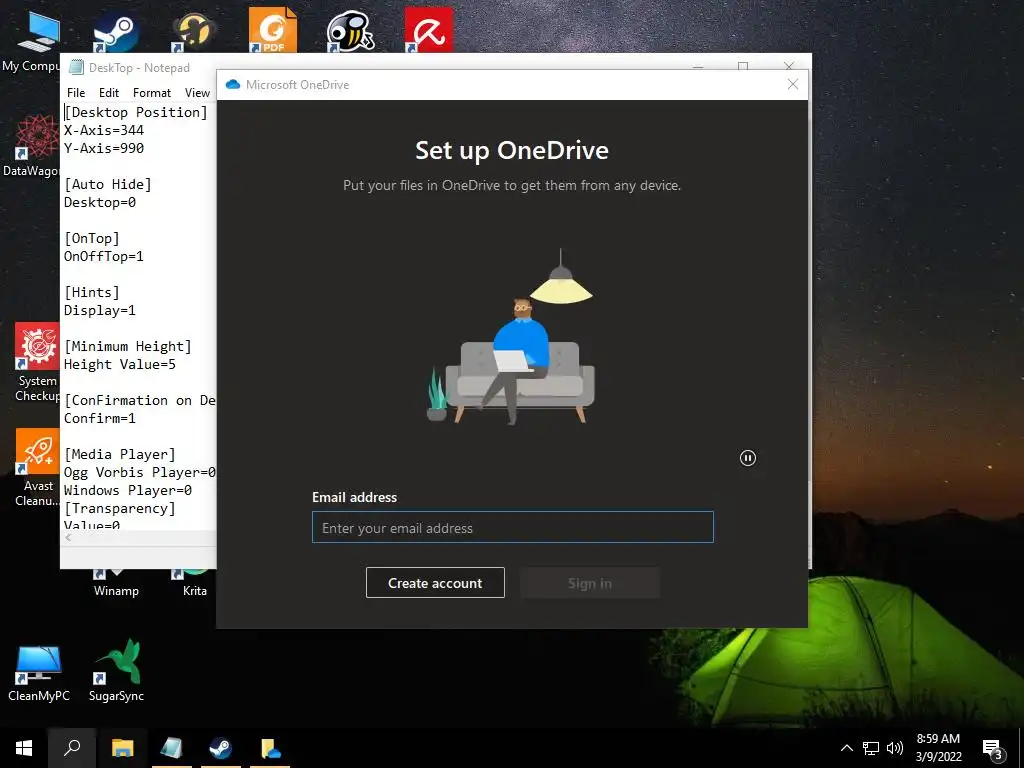
Task: Open the Avast Cleanup desktop shortcut
Action: pos(37,468)
